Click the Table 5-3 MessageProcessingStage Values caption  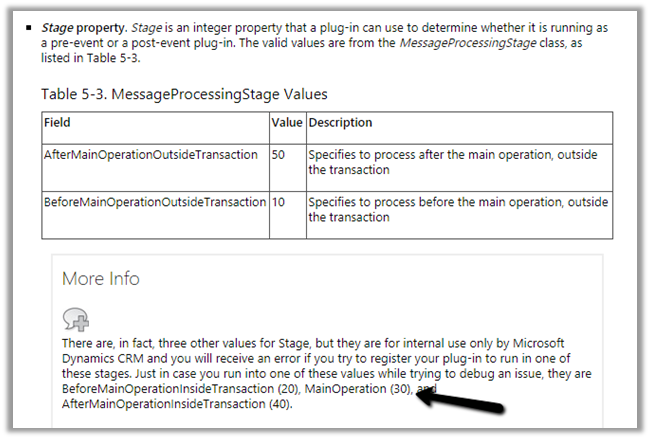pos(184,95)
